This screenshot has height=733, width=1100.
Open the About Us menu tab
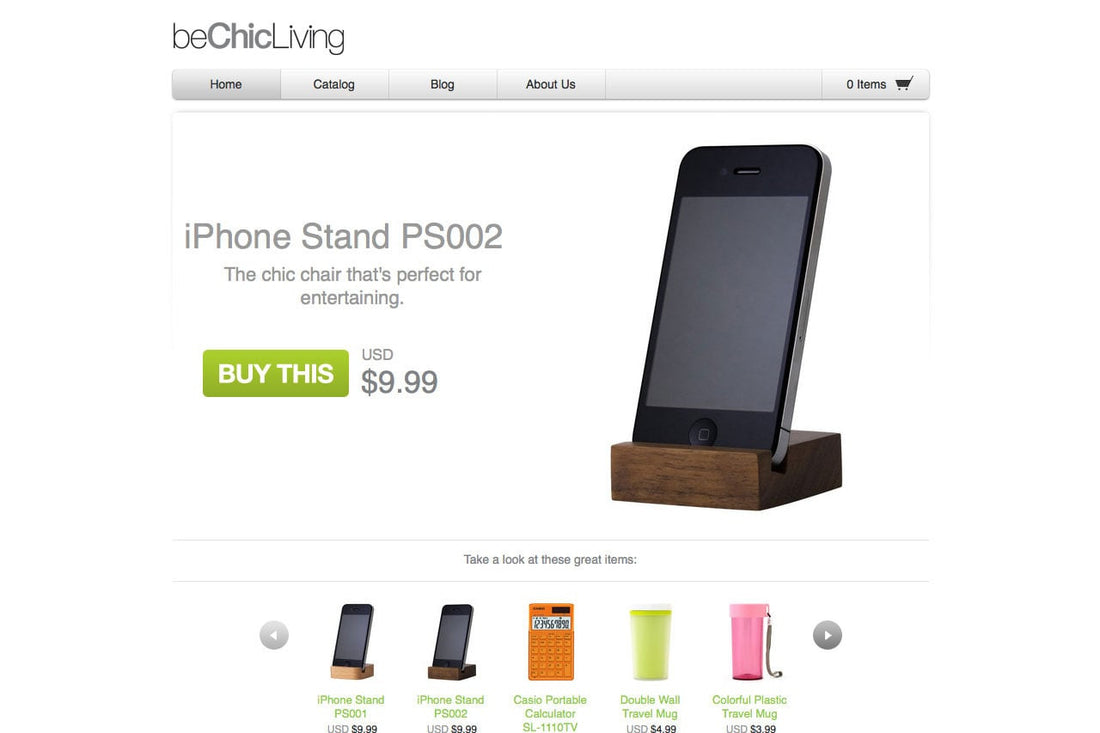pos(551,84)
